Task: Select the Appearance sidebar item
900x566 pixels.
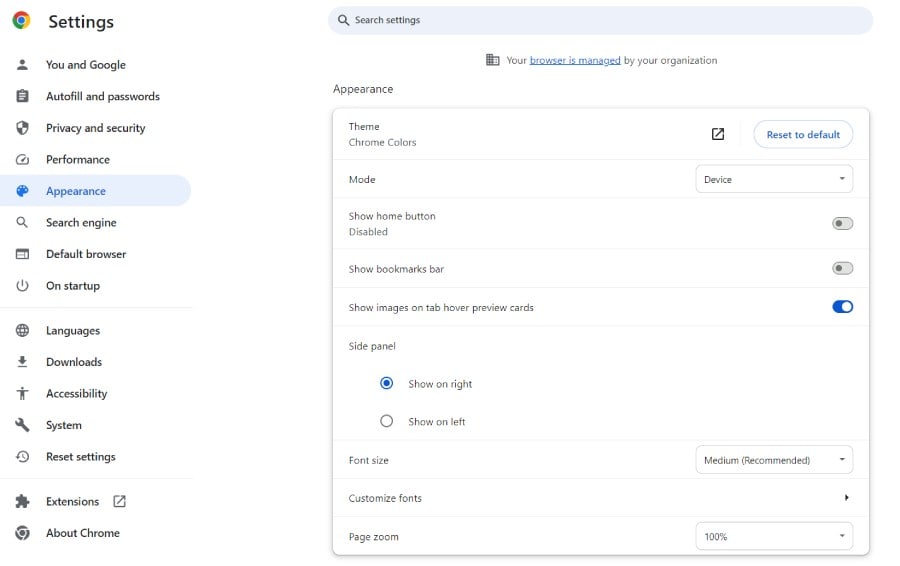Action: click(95, 191)
